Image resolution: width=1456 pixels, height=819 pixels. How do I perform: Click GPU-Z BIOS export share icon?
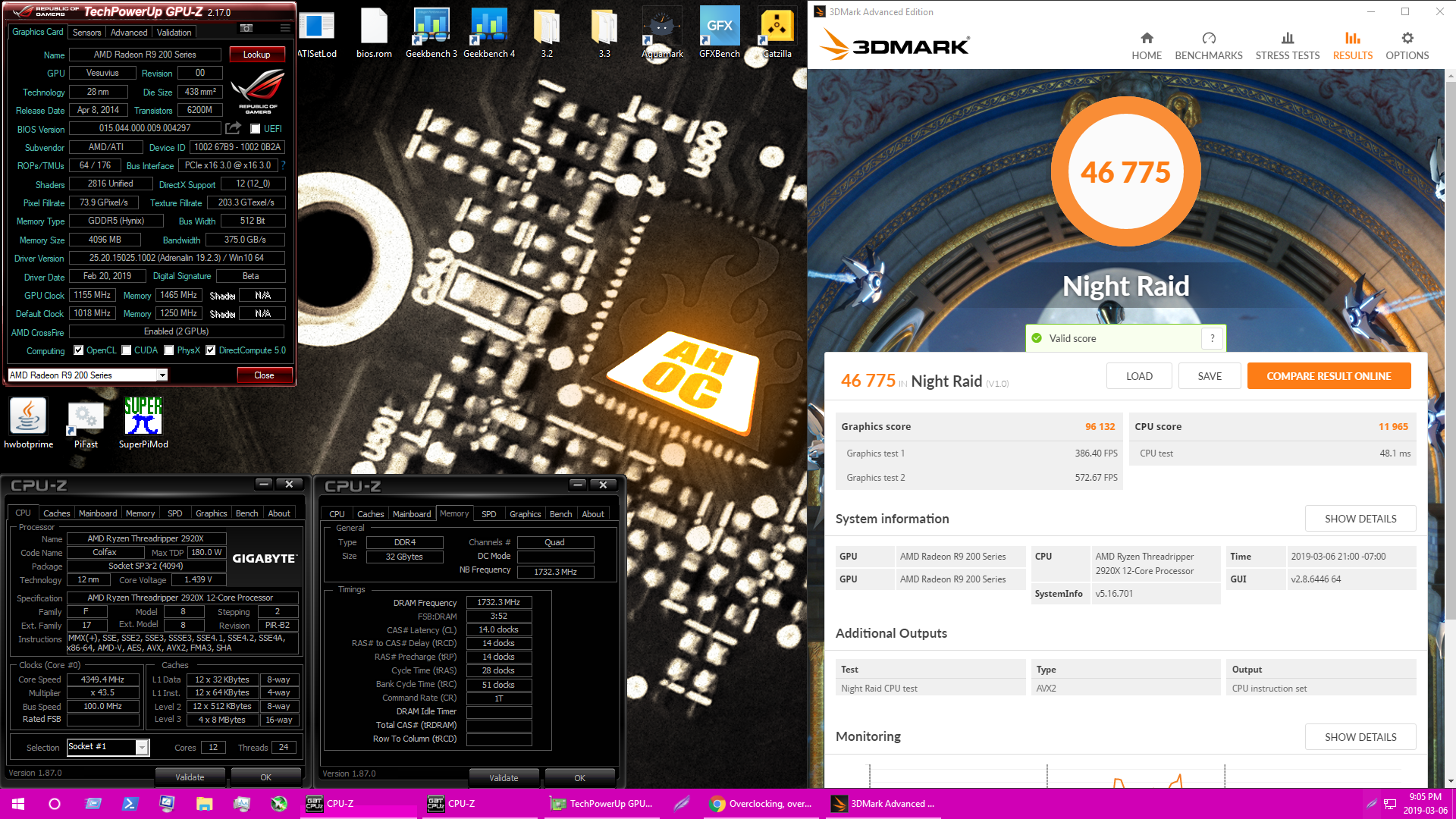point(233,128)
